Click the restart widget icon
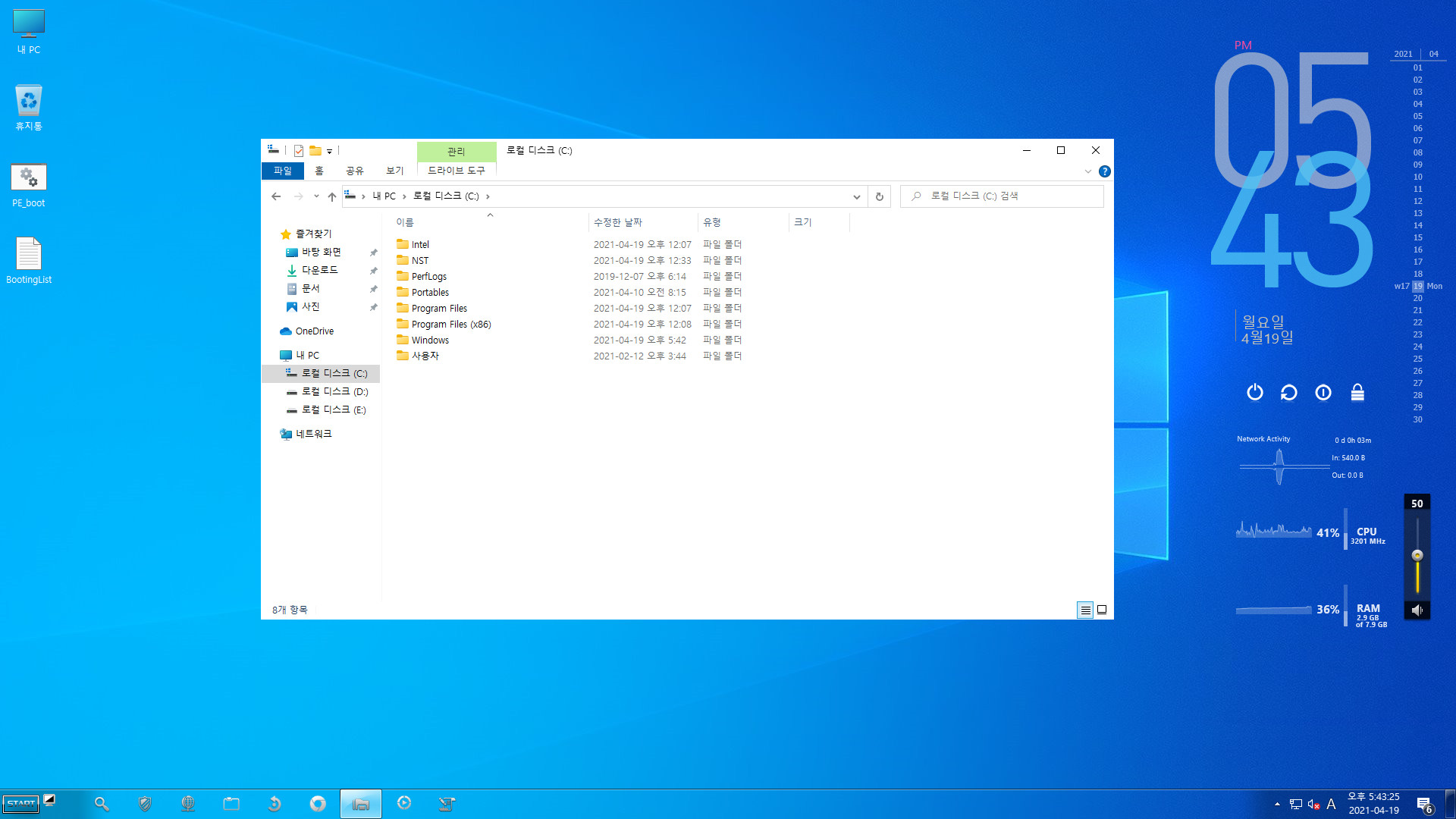The width and height of the screenshot is (1456, 819). [1289, 393]
